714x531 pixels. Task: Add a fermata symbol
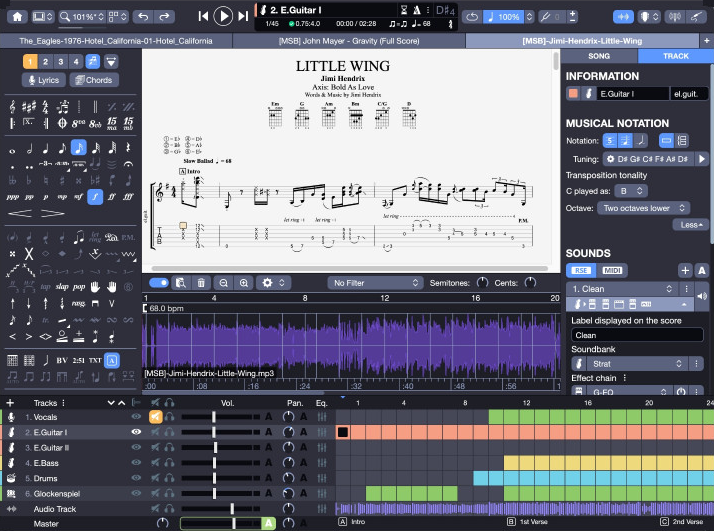(x=128, y=164)
